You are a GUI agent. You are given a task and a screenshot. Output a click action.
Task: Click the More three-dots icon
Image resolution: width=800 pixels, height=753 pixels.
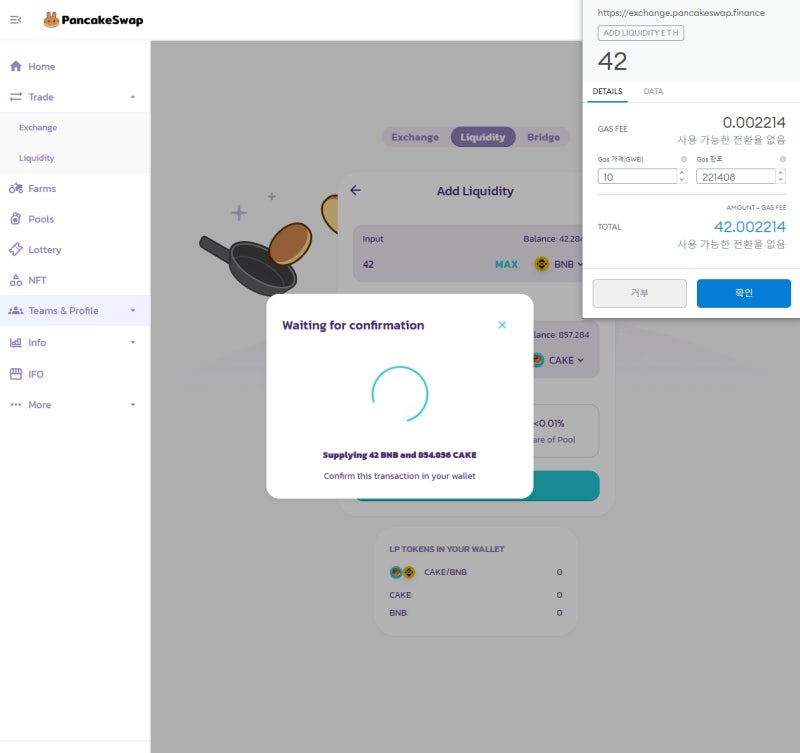[x=16, y=405]
